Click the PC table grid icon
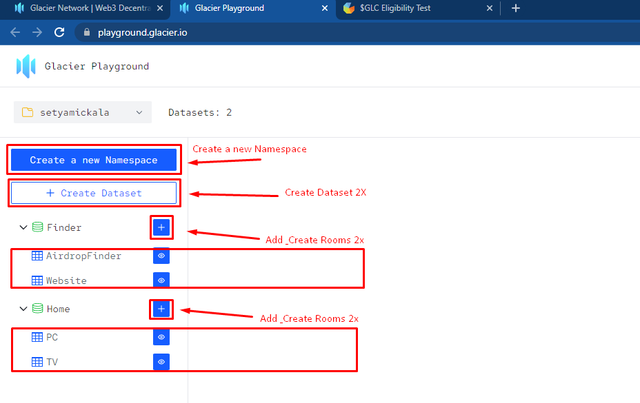 [x=37, y=337]
